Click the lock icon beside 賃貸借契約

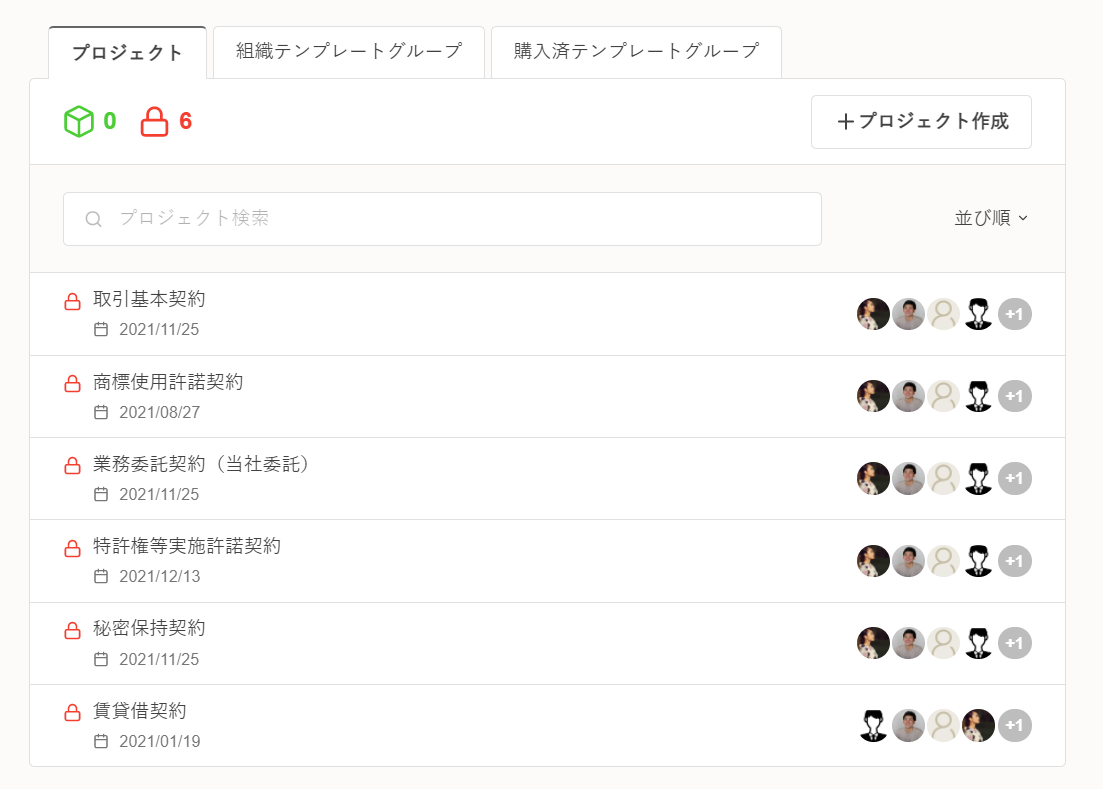point(72,713)
